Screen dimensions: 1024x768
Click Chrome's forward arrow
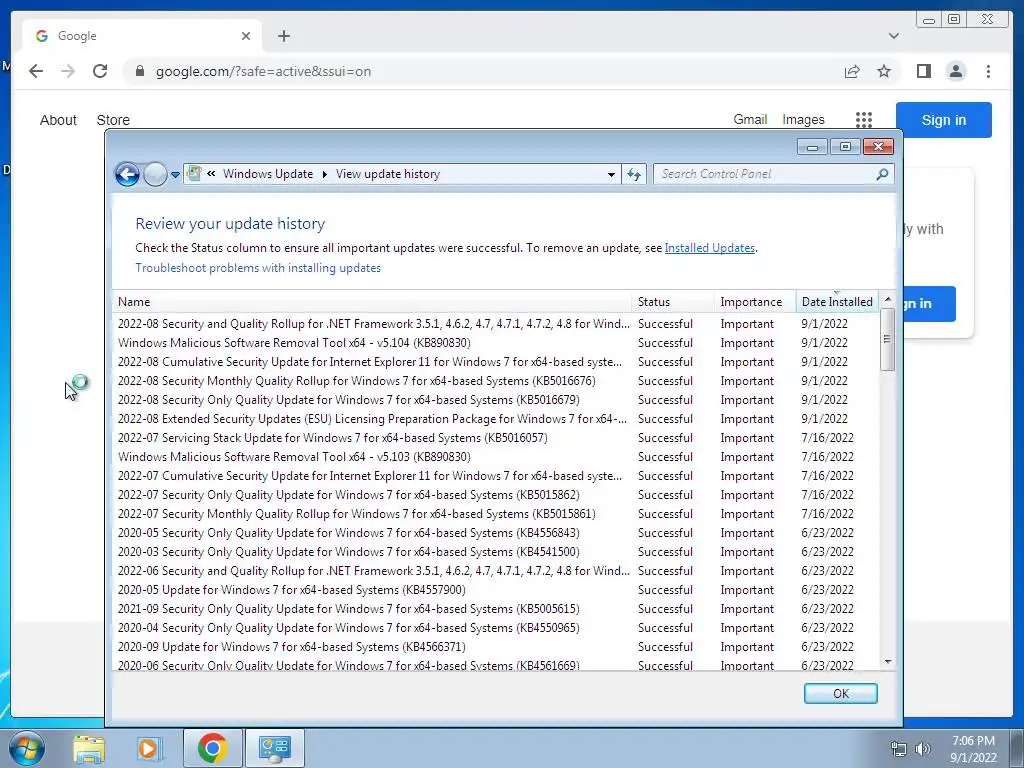pos(68,71)
